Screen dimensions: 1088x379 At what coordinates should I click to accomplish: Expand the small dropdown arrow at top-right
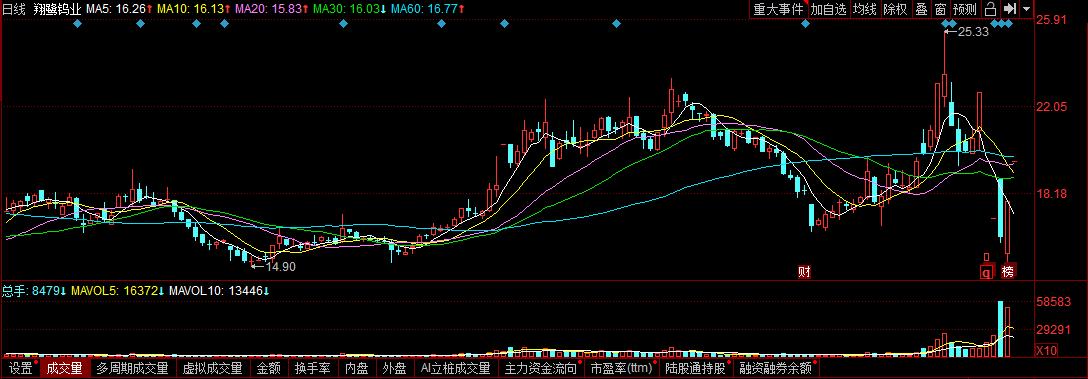click(1026, 10)
